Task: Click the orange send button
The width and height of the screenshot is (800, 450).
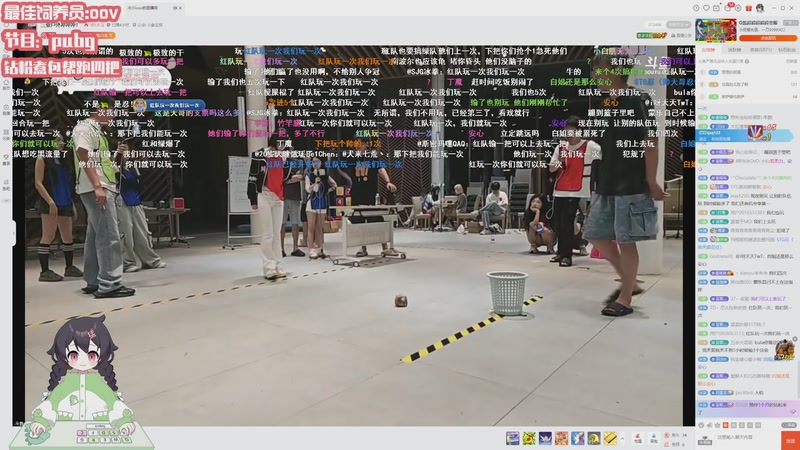Action: [x=790, y=440]
